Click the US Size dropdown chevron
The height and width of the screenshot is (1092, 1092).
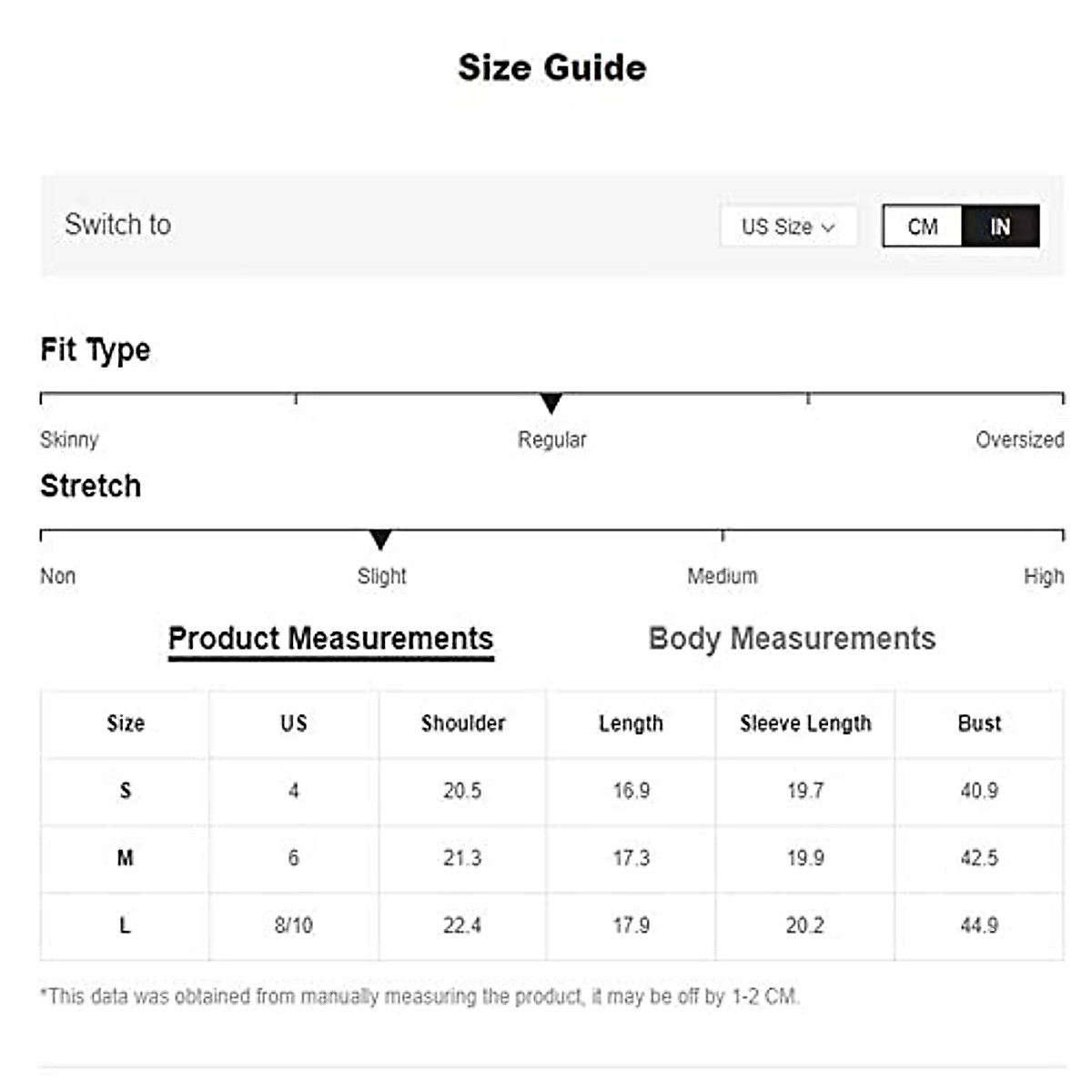click(x=828, y=227)
